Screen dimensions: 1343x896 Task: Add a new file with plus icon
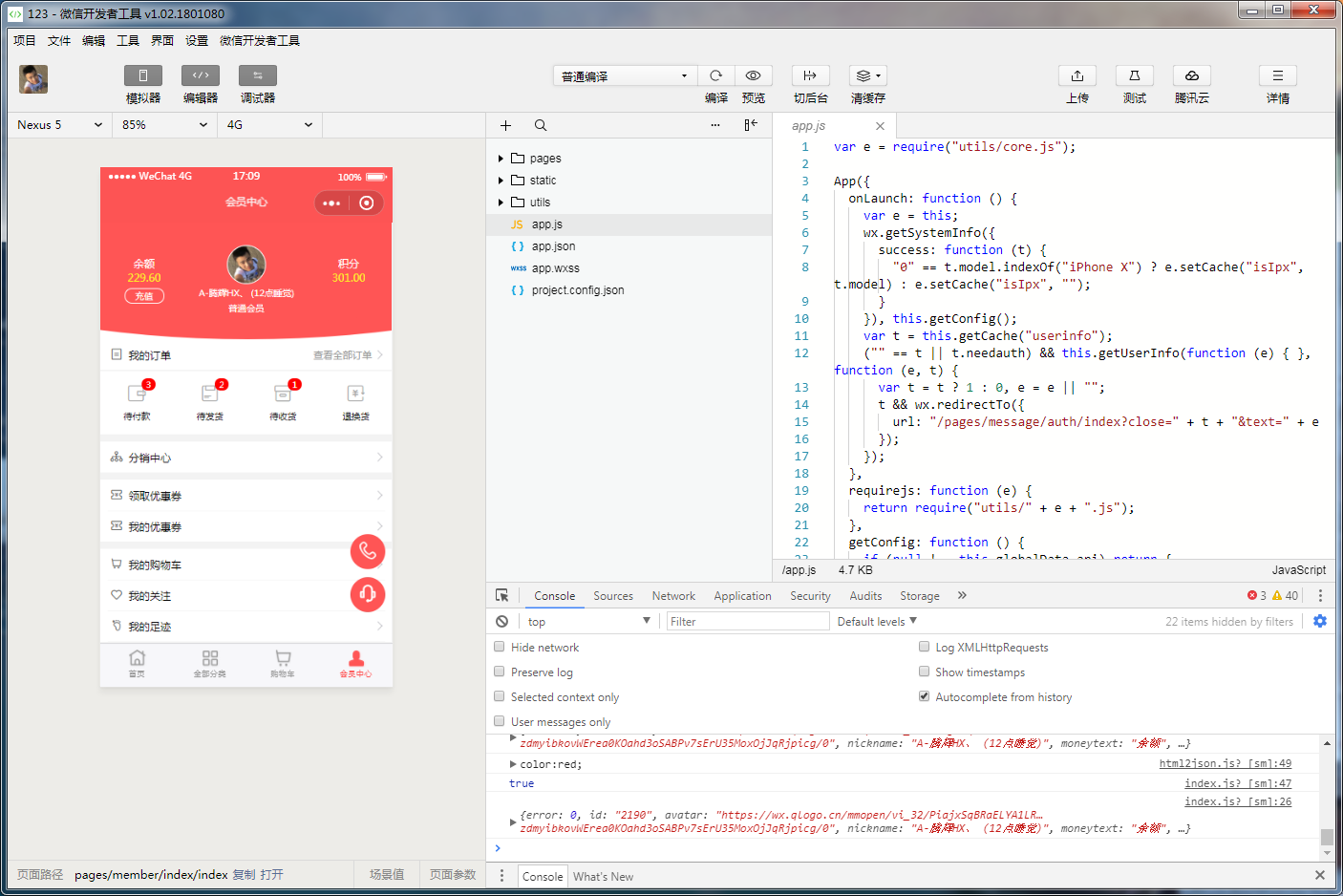pos(506,125)
